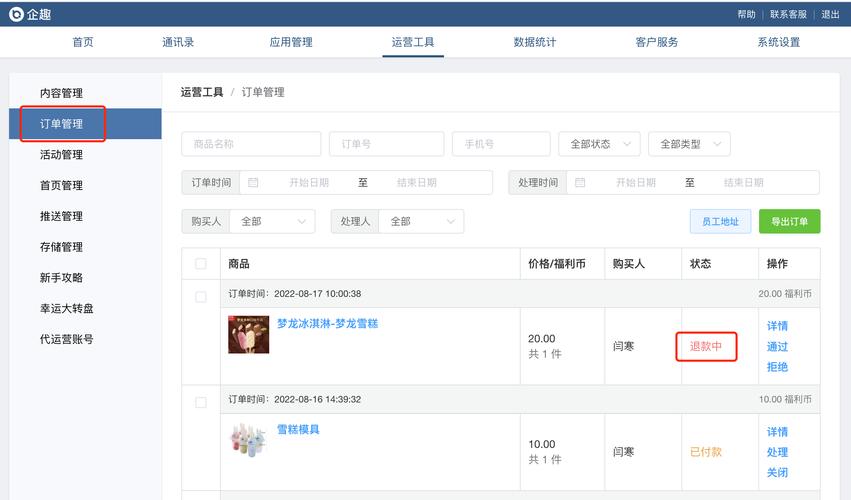Click the 商品名称 search field
The width and height of the screenshot is (851, 500).
tap(251, 144)
